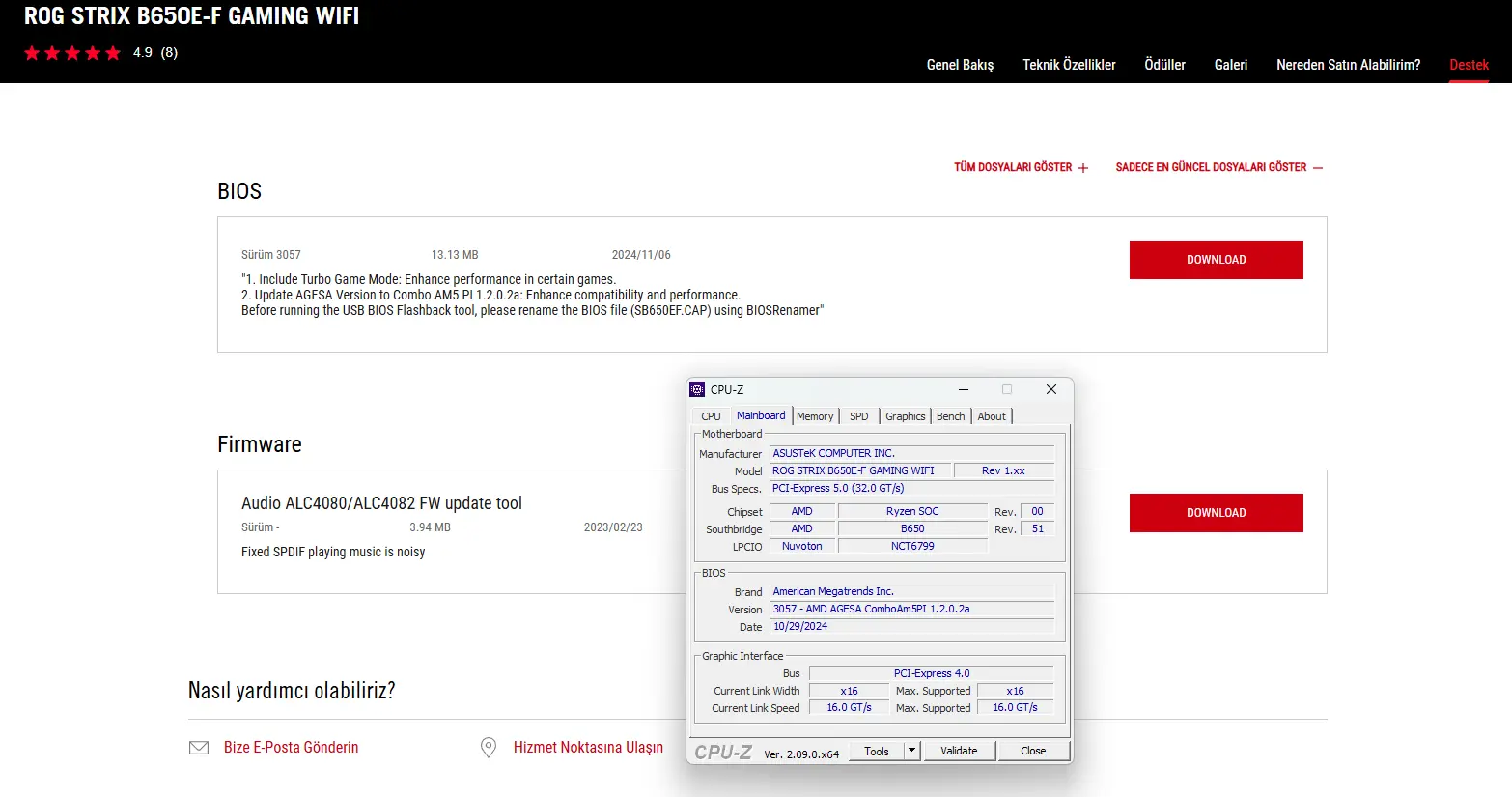Click the NCT6799 LPCIO model field

coord(912,546)
